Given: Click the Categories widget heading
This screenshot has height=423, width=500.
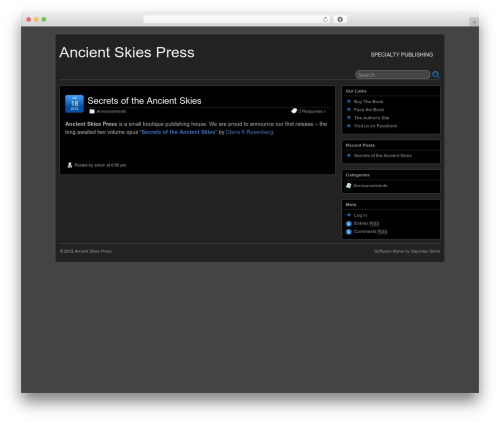Looking at the screenshot, I should pos(357,175).
